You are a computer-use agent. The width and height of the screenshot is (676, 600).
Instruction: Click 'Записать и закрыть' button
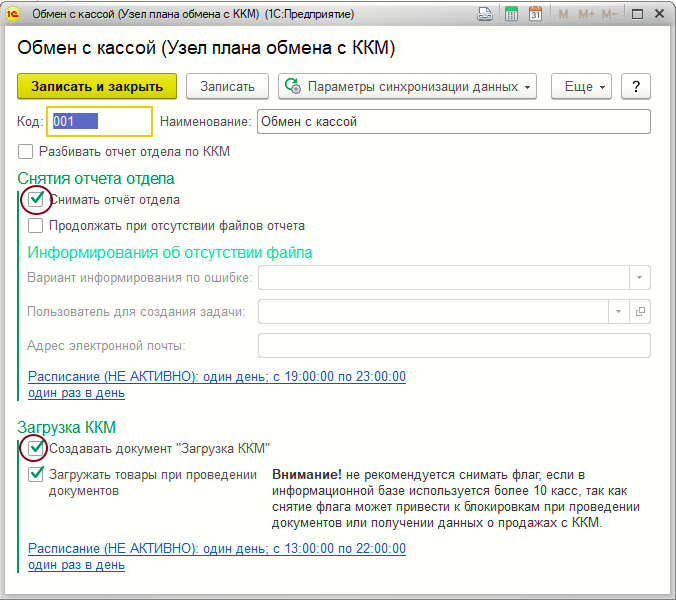(97, 86)
